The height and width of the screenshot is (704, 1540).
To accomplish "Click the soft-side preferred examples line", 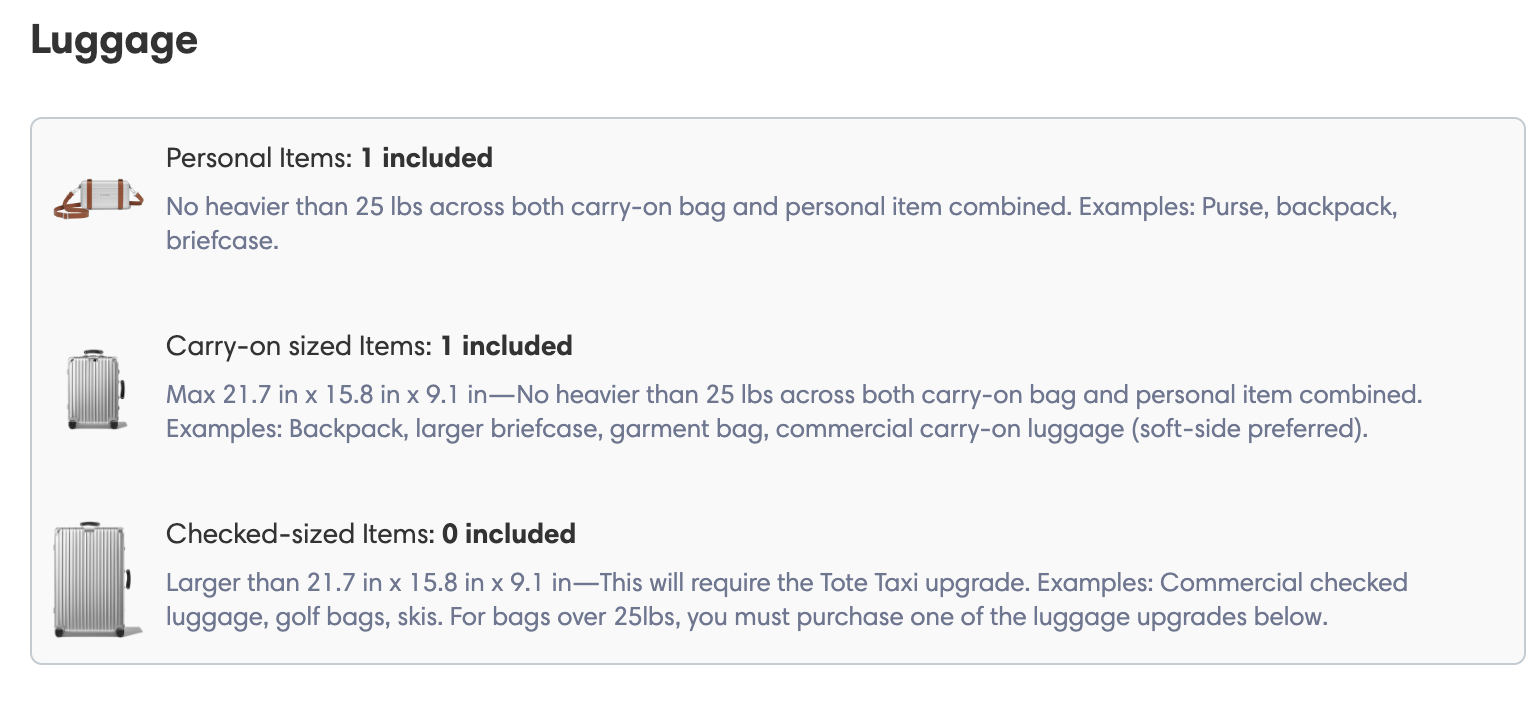I will tap(766, 429).
